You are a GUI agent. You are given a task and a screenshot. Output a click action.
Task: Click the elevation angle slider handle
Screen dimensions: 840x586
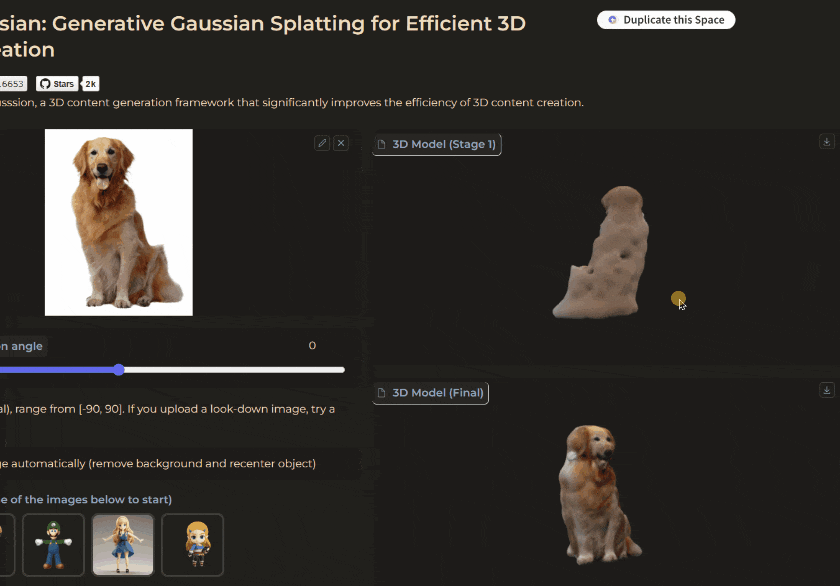(x=119, y=370)
